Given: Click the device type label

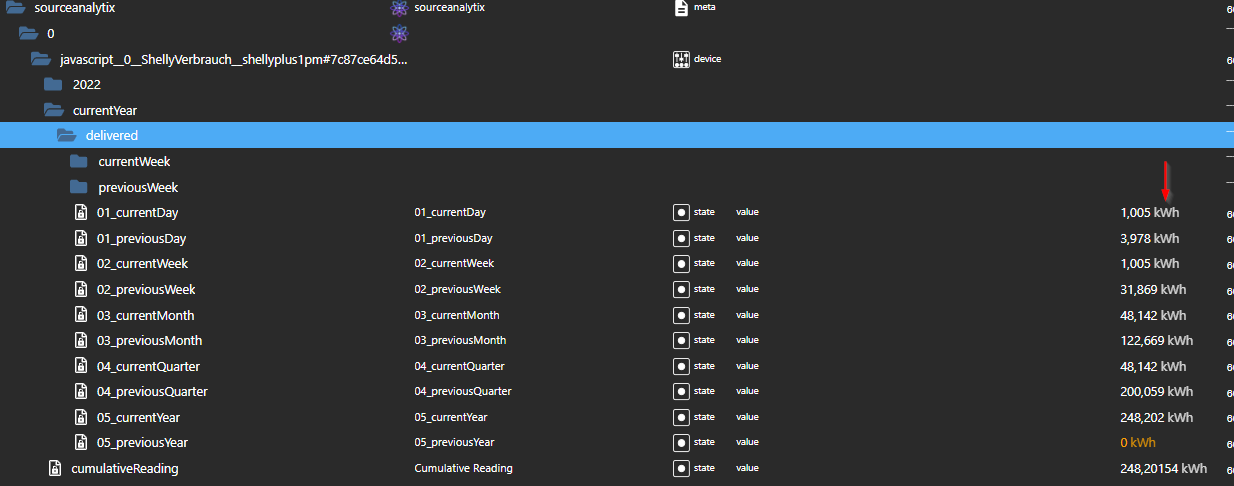Looking at the screenshot, I should coord(707,59).
